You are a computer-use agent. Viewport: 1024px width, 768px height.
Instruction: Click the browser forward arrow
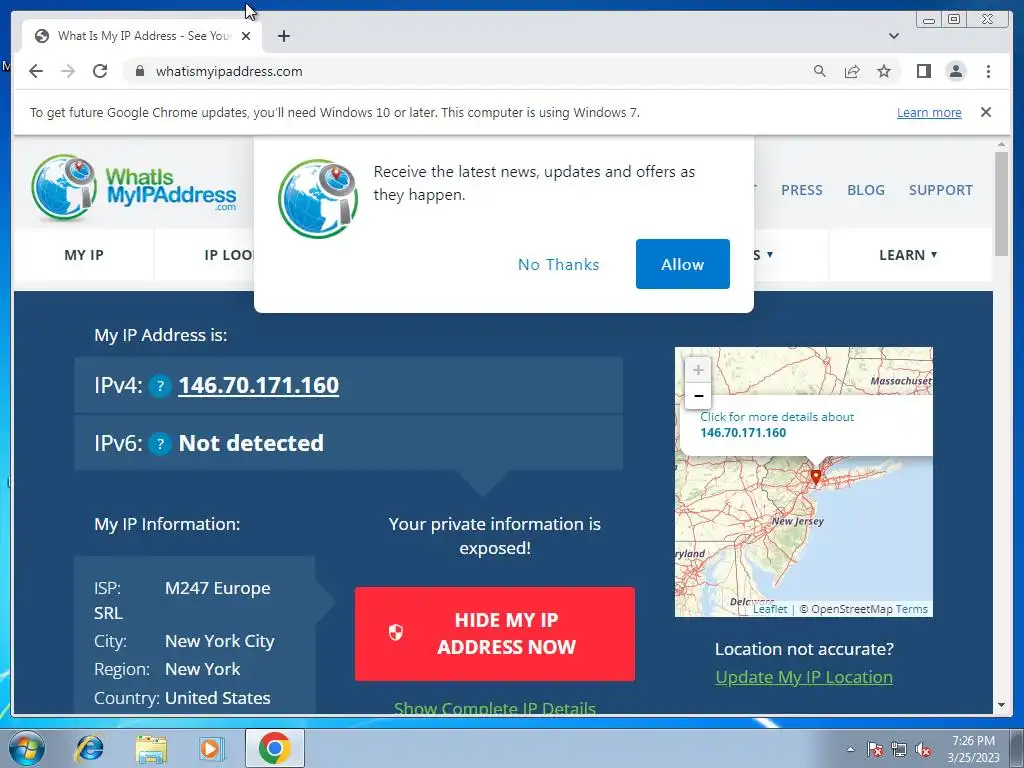pyautogui.click(x=68, y=71)
